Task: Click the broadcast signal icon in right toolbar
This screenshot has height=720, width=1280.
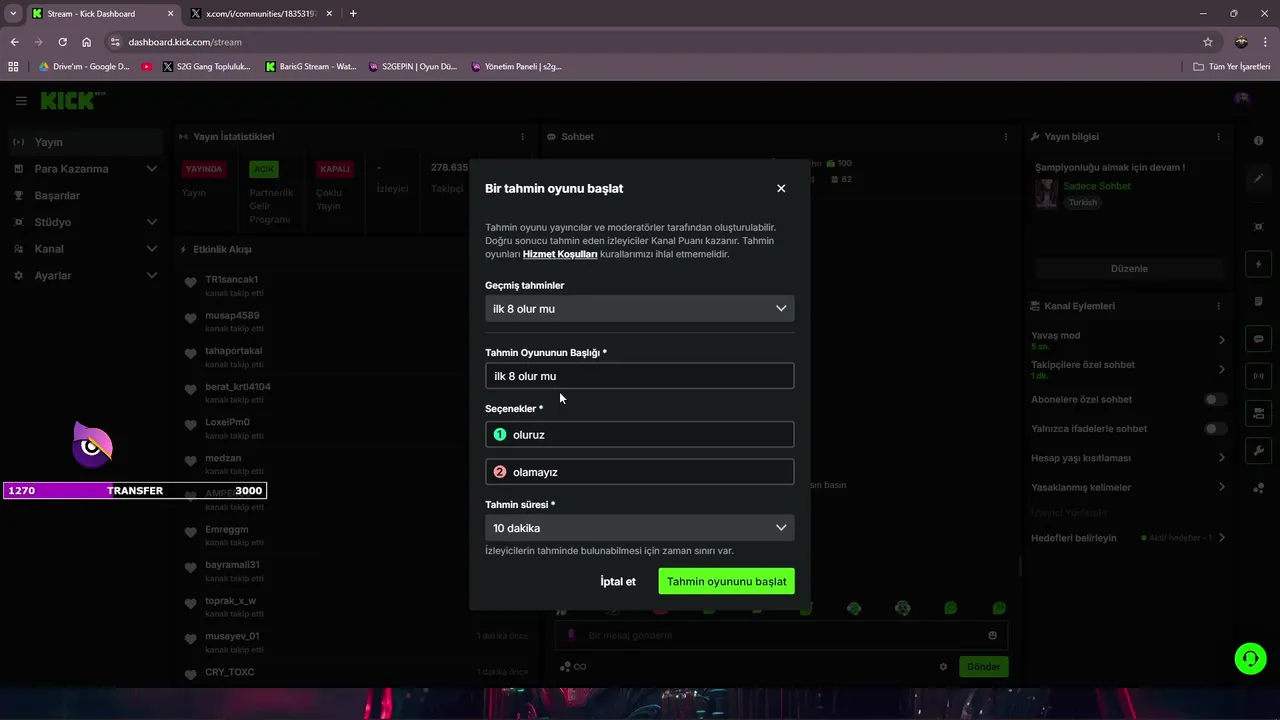Action: (x=1258, y=376)
